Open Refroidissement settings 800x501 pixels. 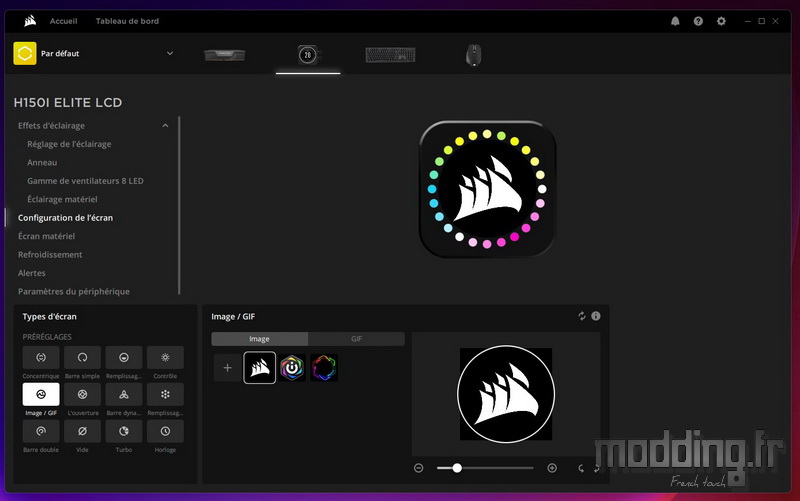(x=50, y=254)
